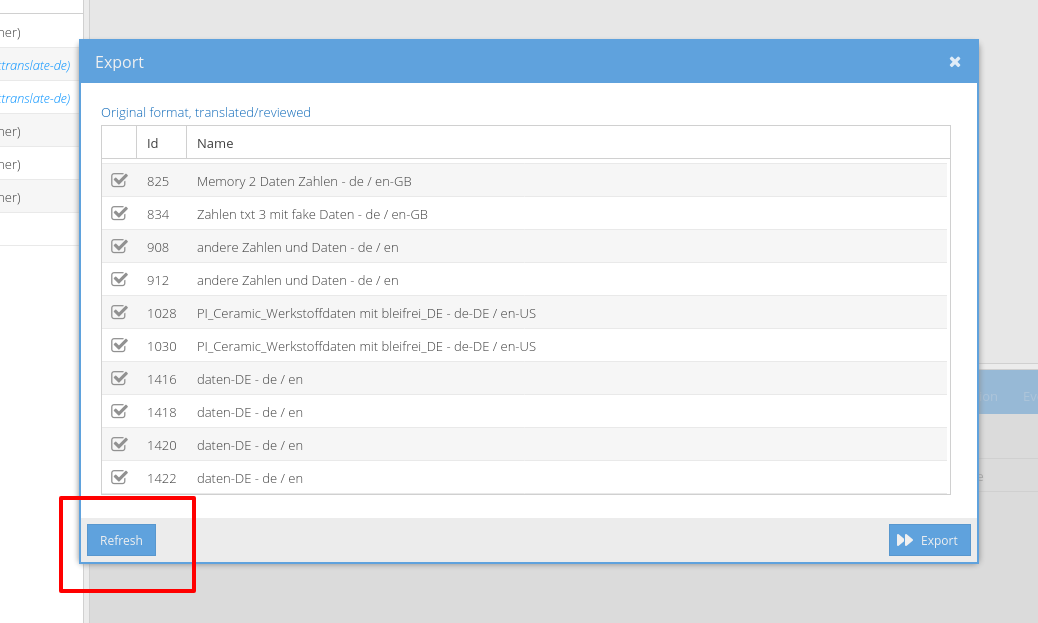Screen dimensions: 1038x623
Task: Select the 'Memory 2 Daten Zahlen' row
Action: tap(304, 182)
